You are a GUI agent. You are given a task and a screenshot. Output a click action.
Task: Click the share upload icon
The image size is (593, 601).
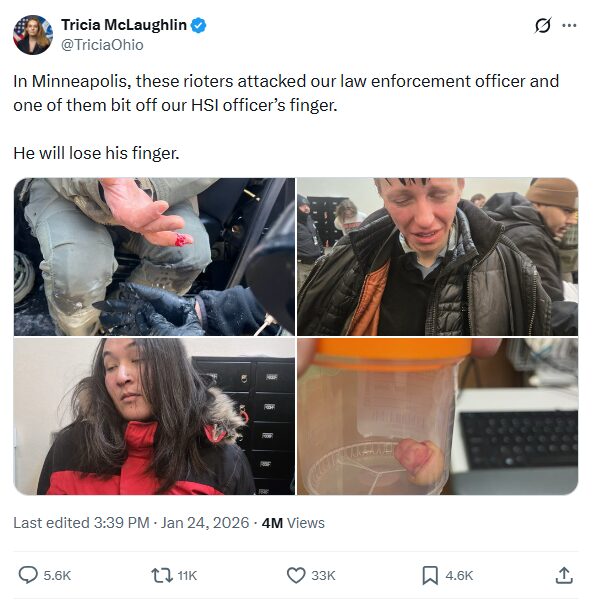click(x=564, y=575)
